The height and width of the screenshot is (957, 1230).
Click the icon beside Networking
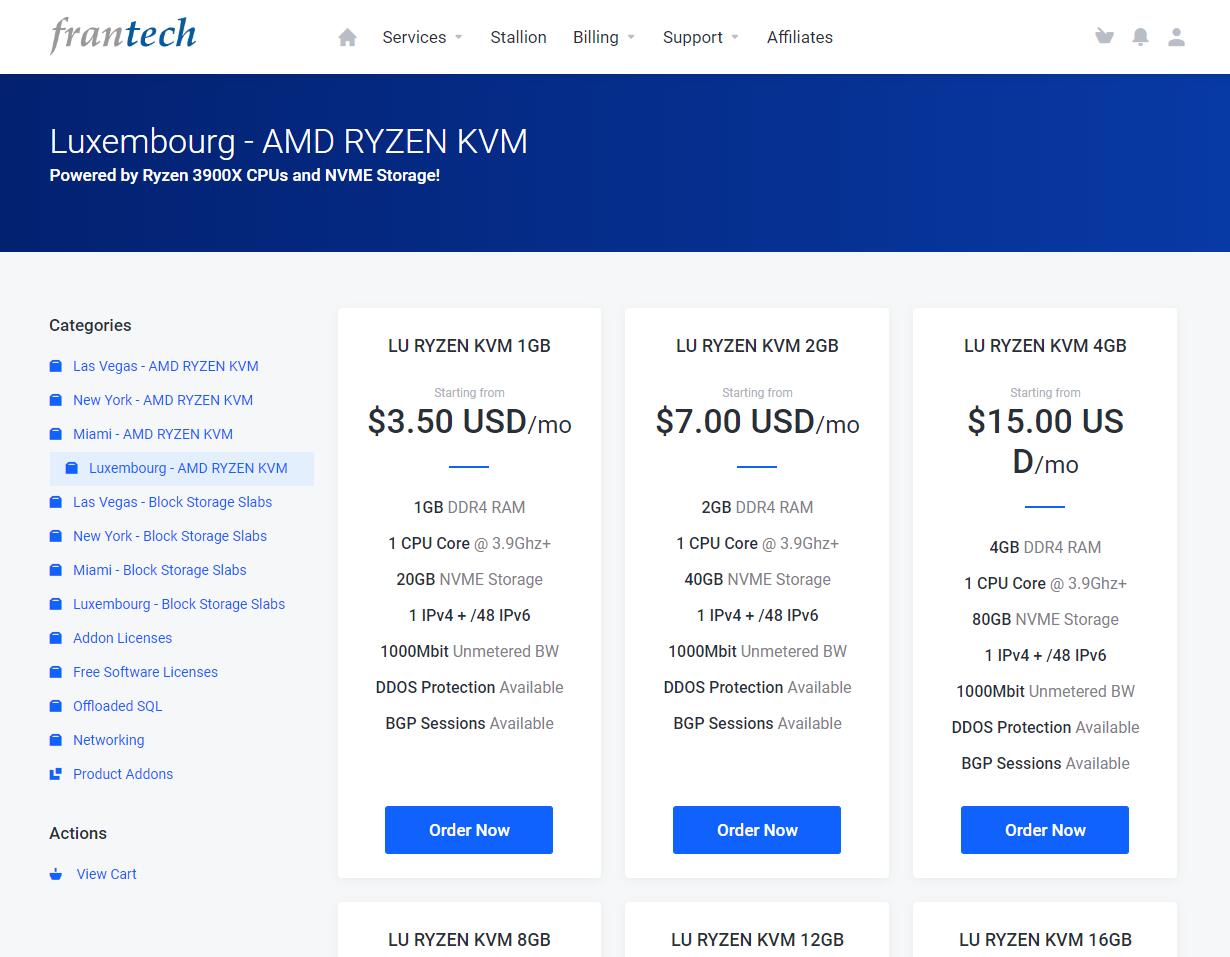[x=56, y=740]
